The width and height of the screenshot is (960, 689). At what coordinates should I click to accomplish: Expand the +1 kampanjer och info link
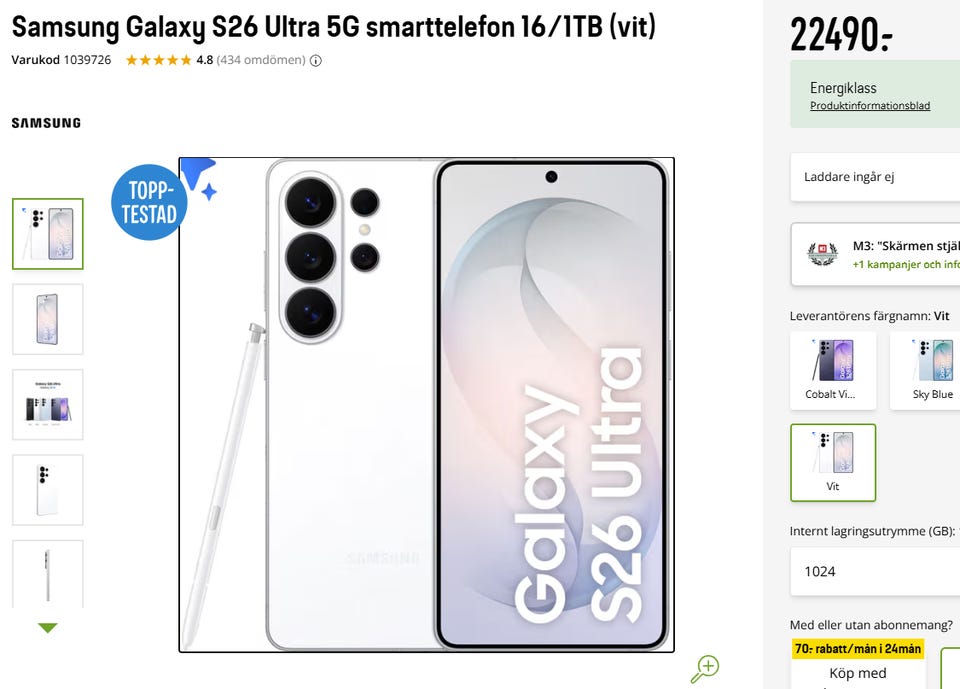coord(906,265)
